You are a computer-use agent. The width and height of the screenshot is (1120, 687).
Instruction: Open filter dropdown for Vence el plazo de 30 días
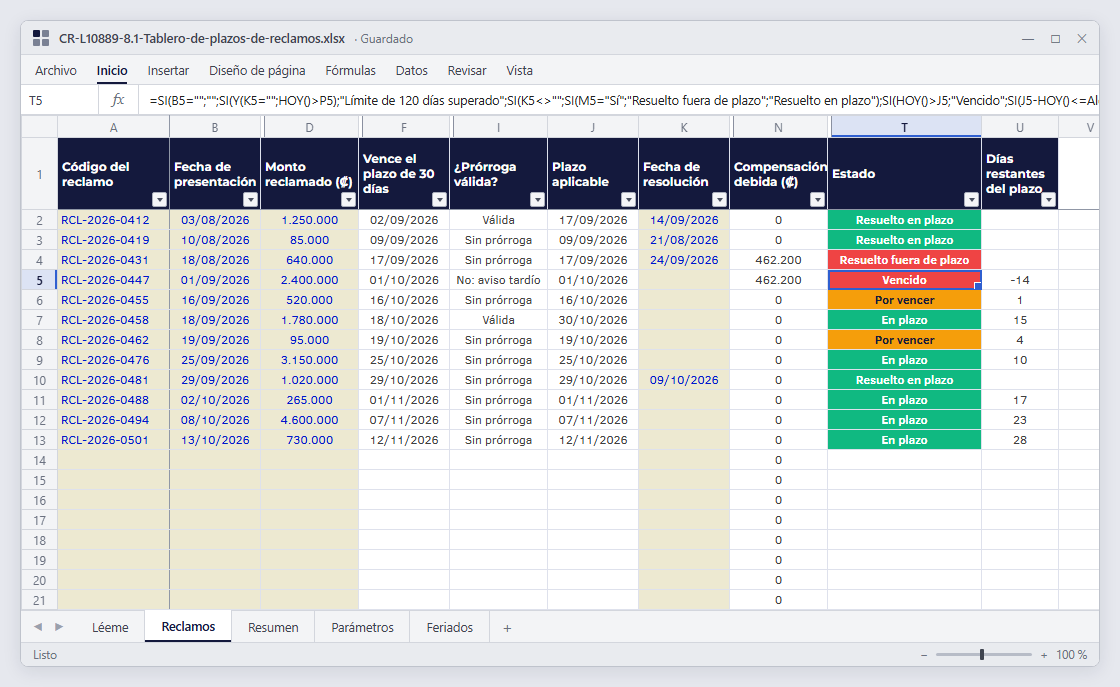click(x=439, y=200)
